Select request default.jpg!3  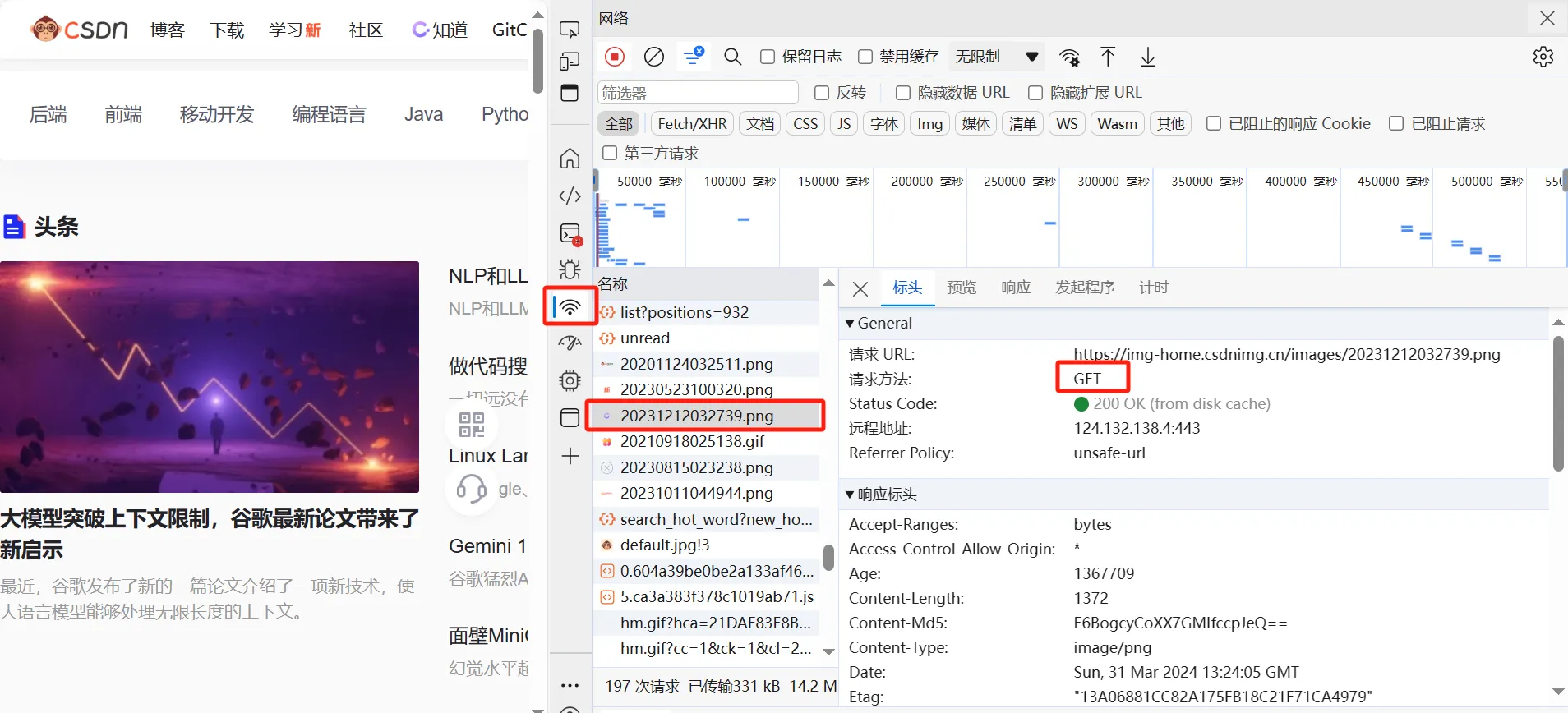[707, 545]
